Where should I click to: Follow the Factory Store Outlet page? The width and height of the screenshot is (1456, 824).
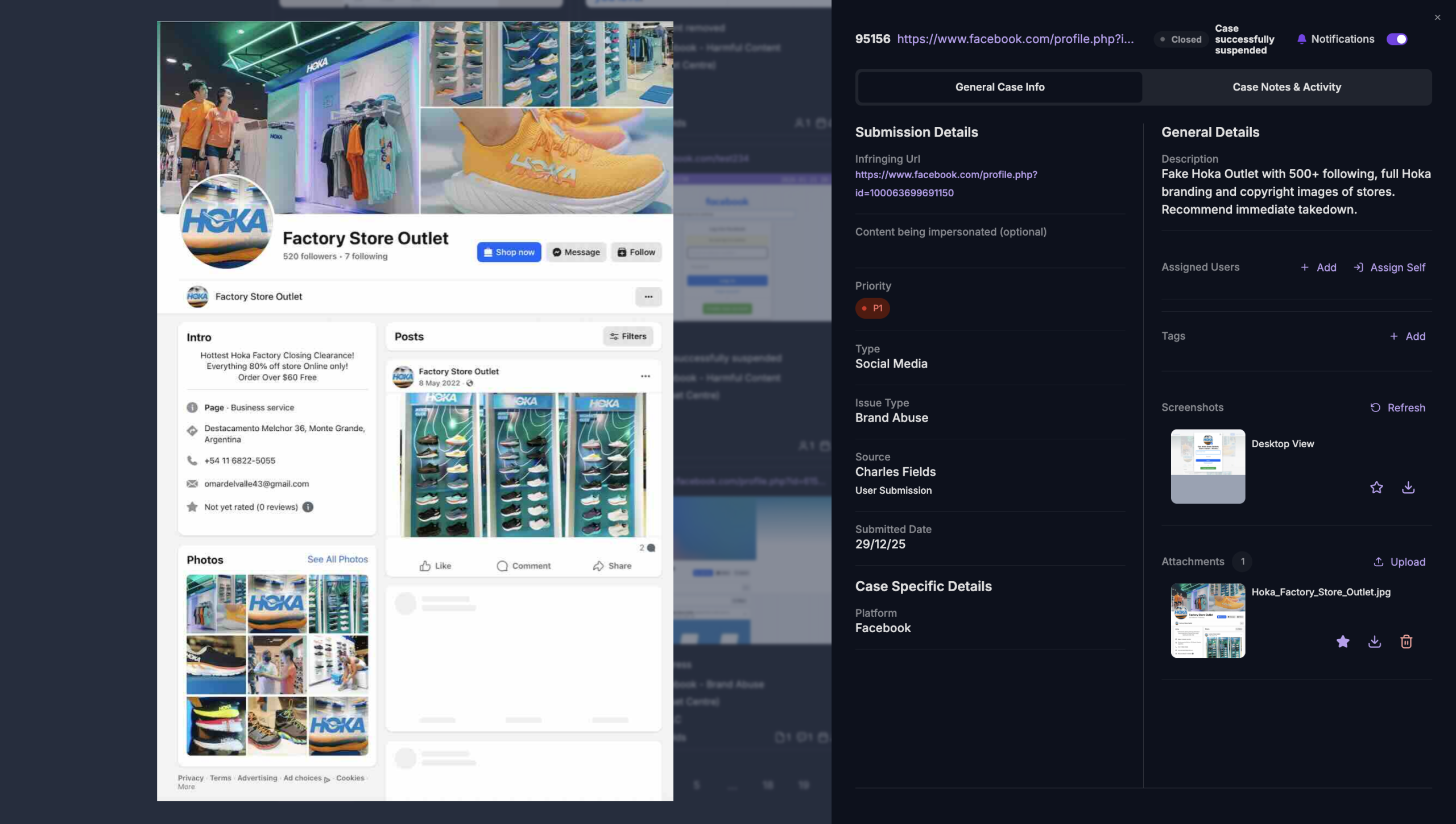(636, 252)
